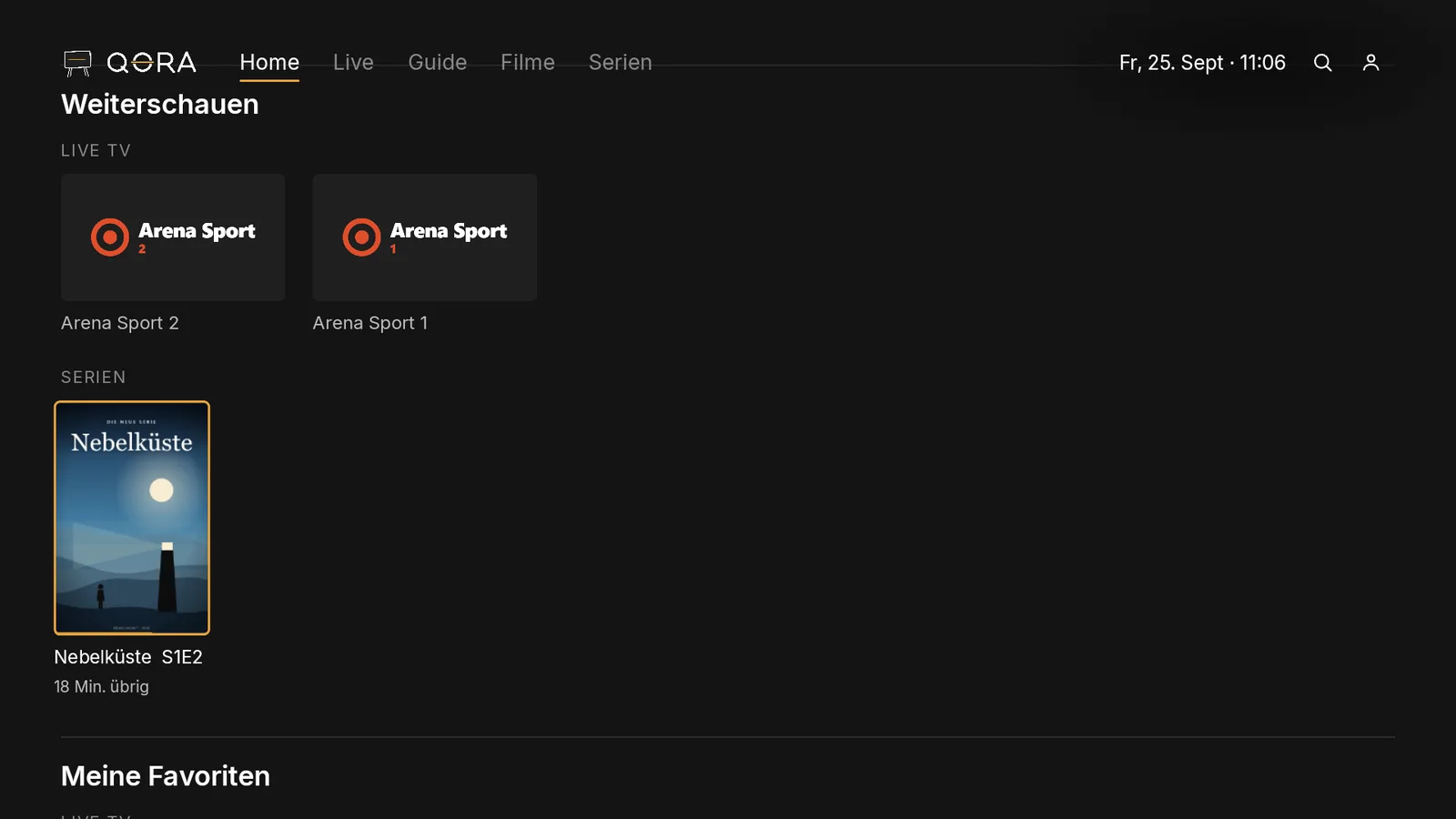1456x819 pixels.
Task: Switch to the Live tab
Action: point(353,63)
